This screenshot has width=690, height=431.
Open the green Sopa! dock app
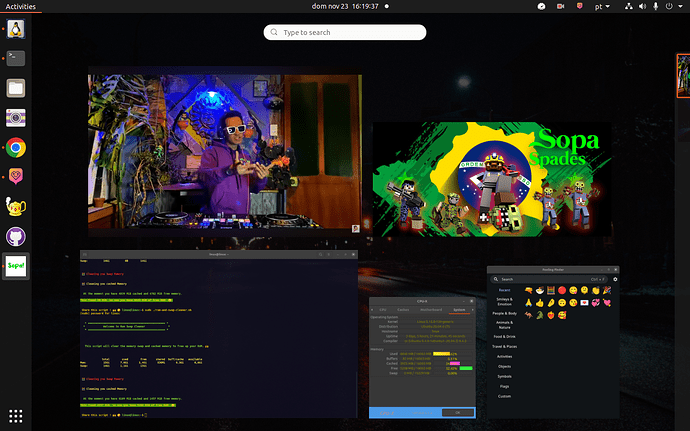(16, 267)
